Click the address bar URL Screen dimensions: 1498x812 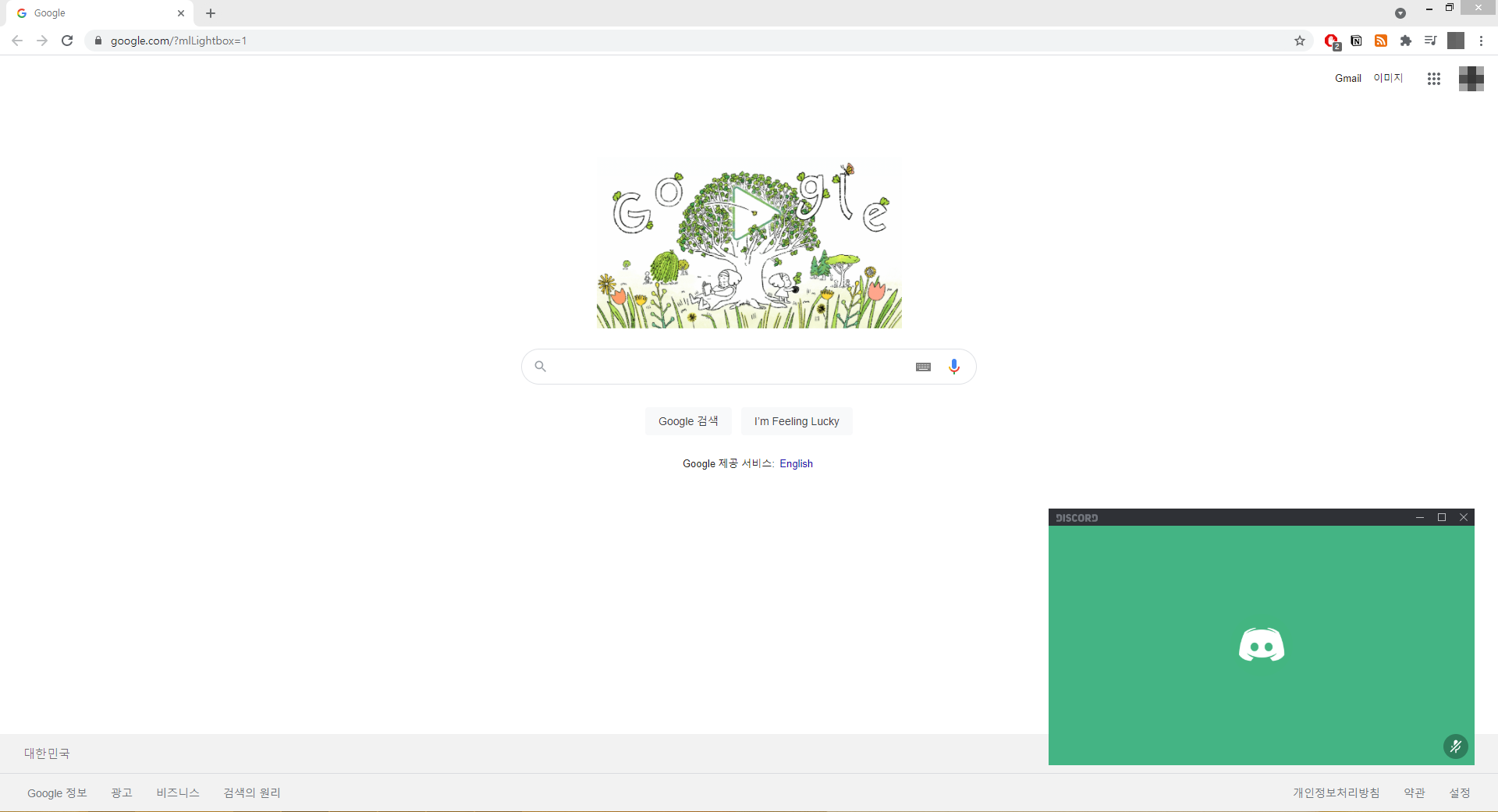pyautogui.click(x=179, y=41)
